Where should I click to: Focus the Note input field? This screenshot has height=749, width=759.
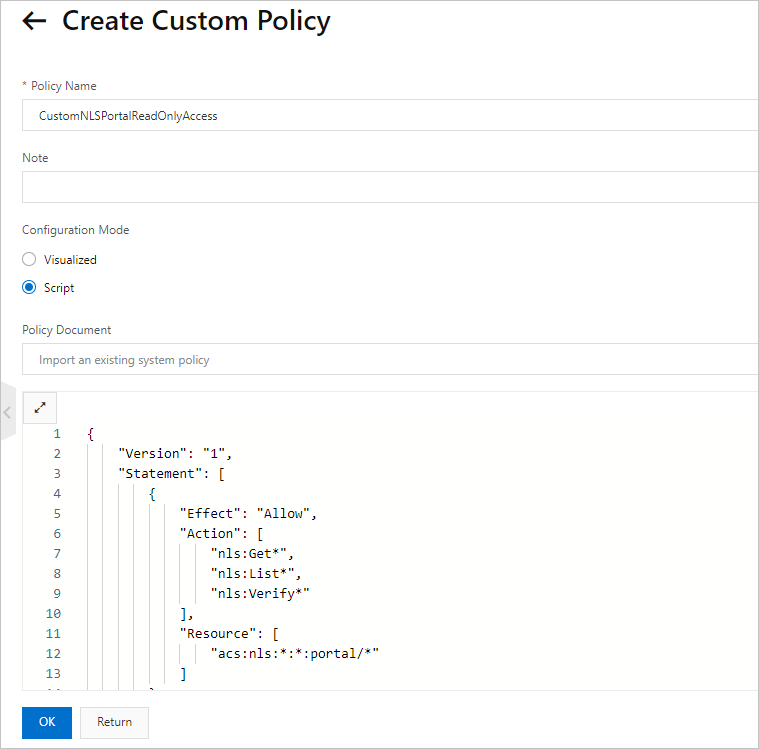point(390,187)
